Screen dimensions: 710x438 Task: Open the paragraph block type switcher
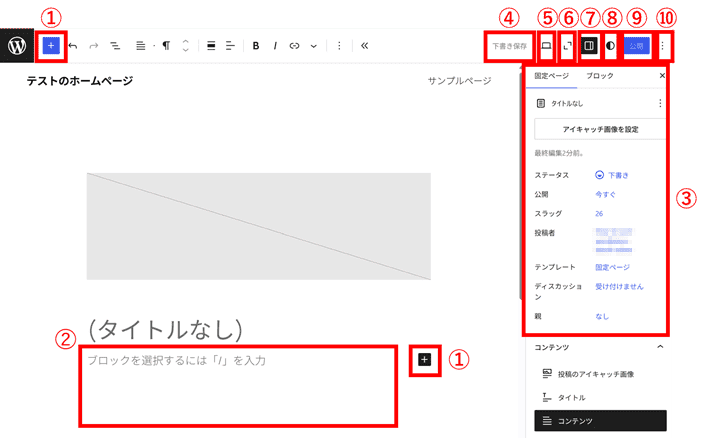coord(166,46)
